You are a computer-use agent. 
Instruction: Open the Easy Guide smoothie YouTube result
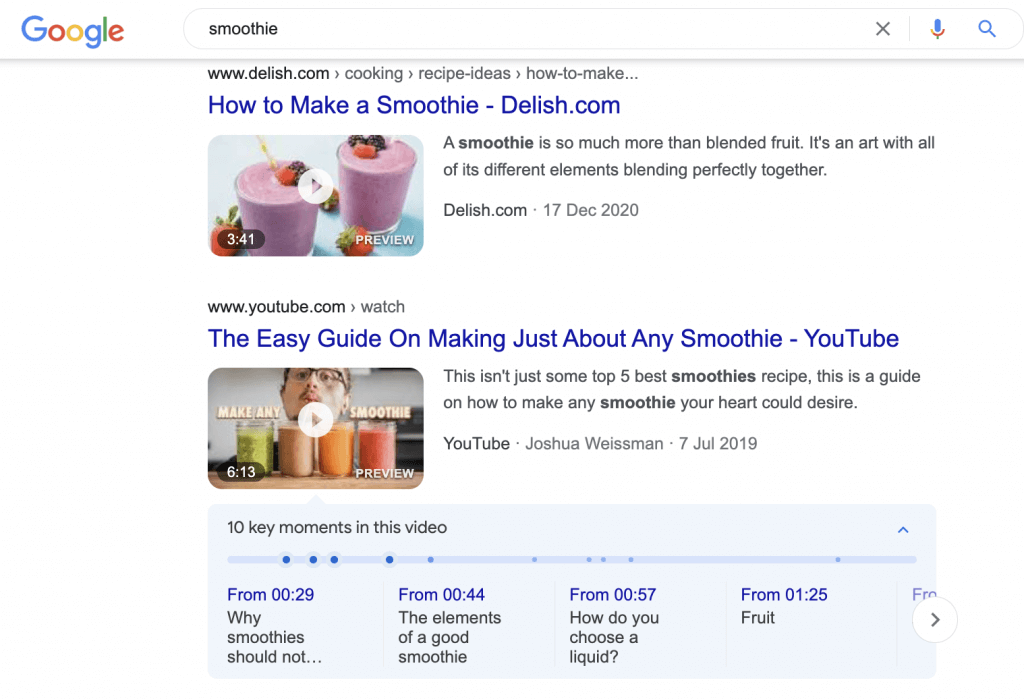coord(553,339)
